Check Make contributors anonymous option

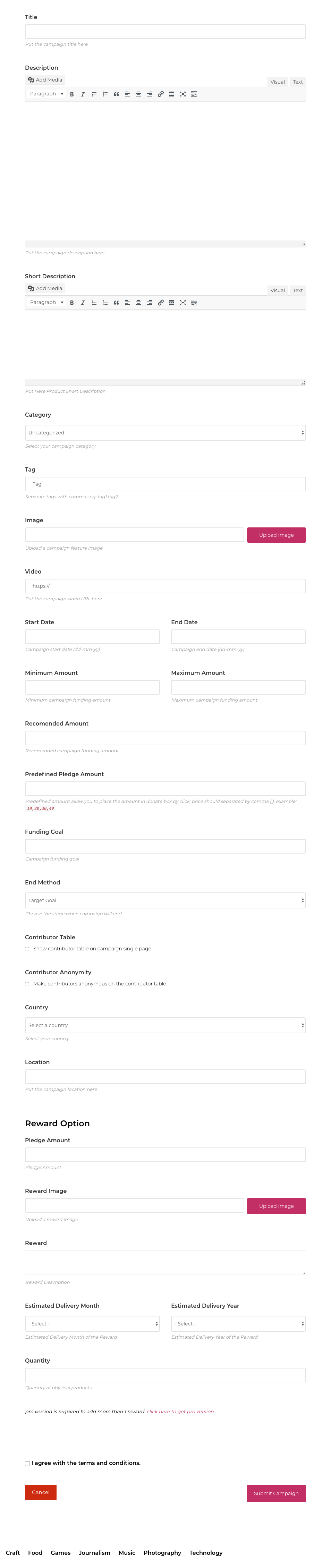[x=27, y=984]
